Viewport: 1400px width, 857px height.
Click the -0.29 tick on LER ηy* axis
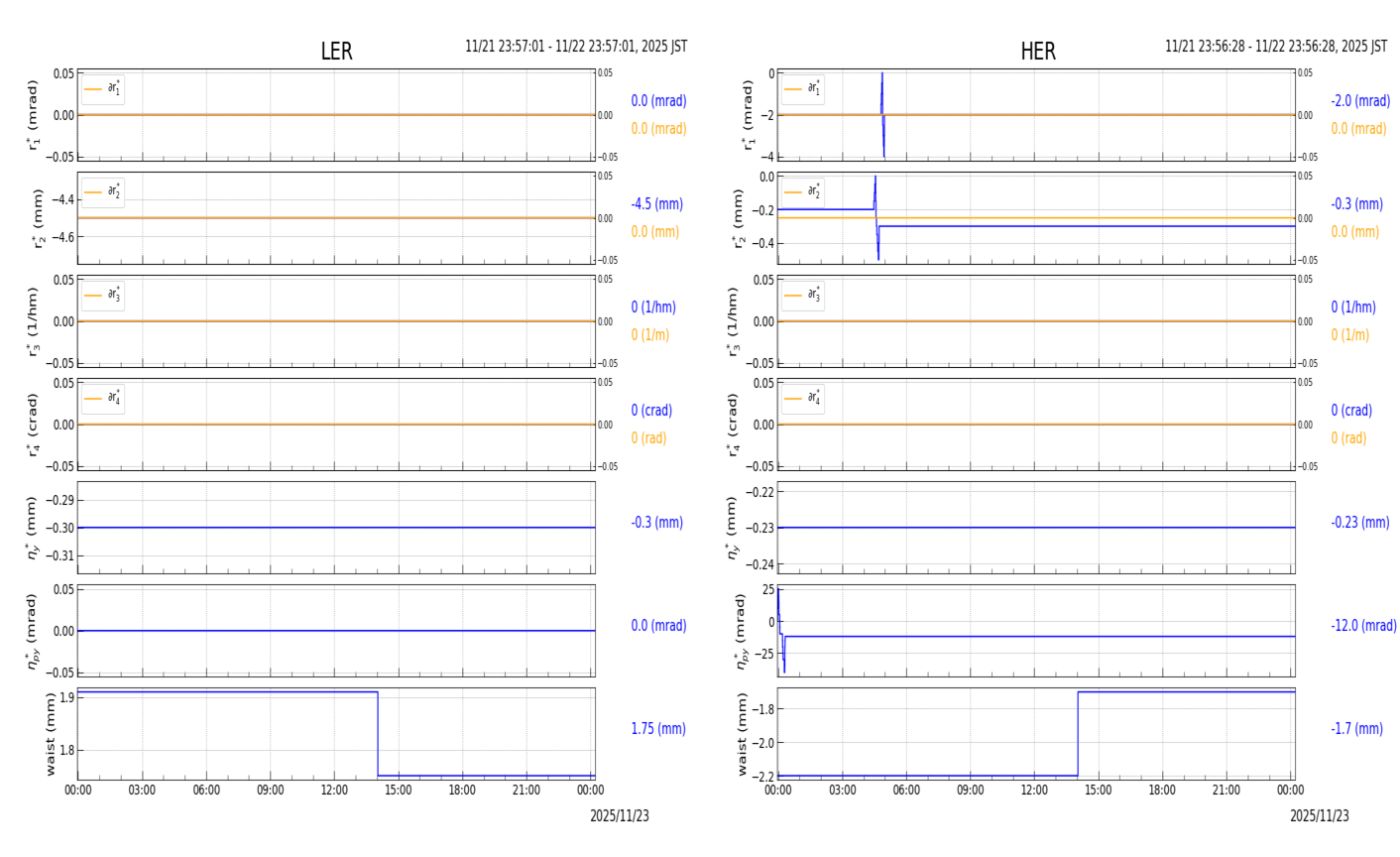click(x=59, y=500)
